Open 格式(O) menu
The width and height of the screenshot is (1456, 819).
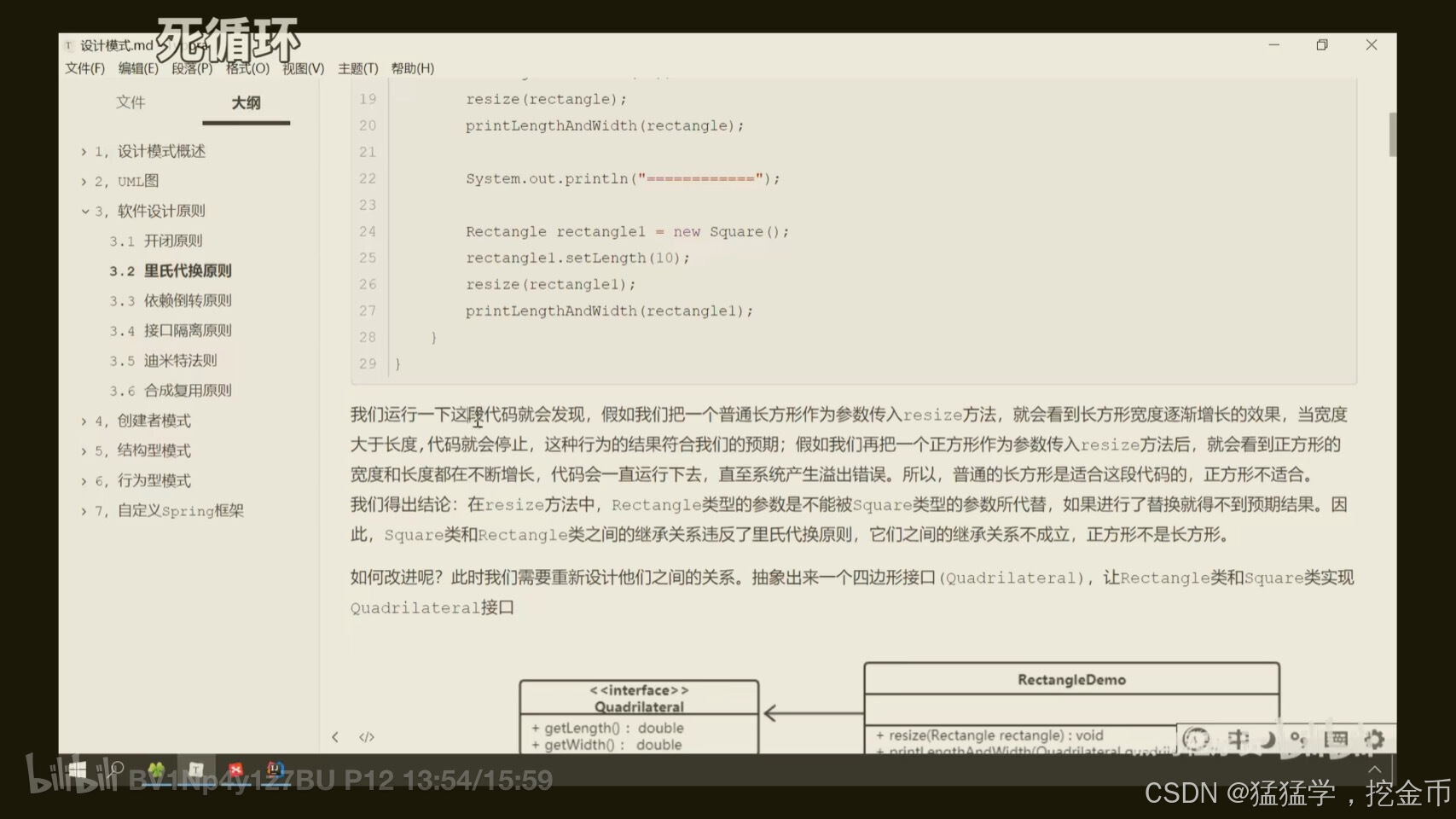(x=247, y=68)
